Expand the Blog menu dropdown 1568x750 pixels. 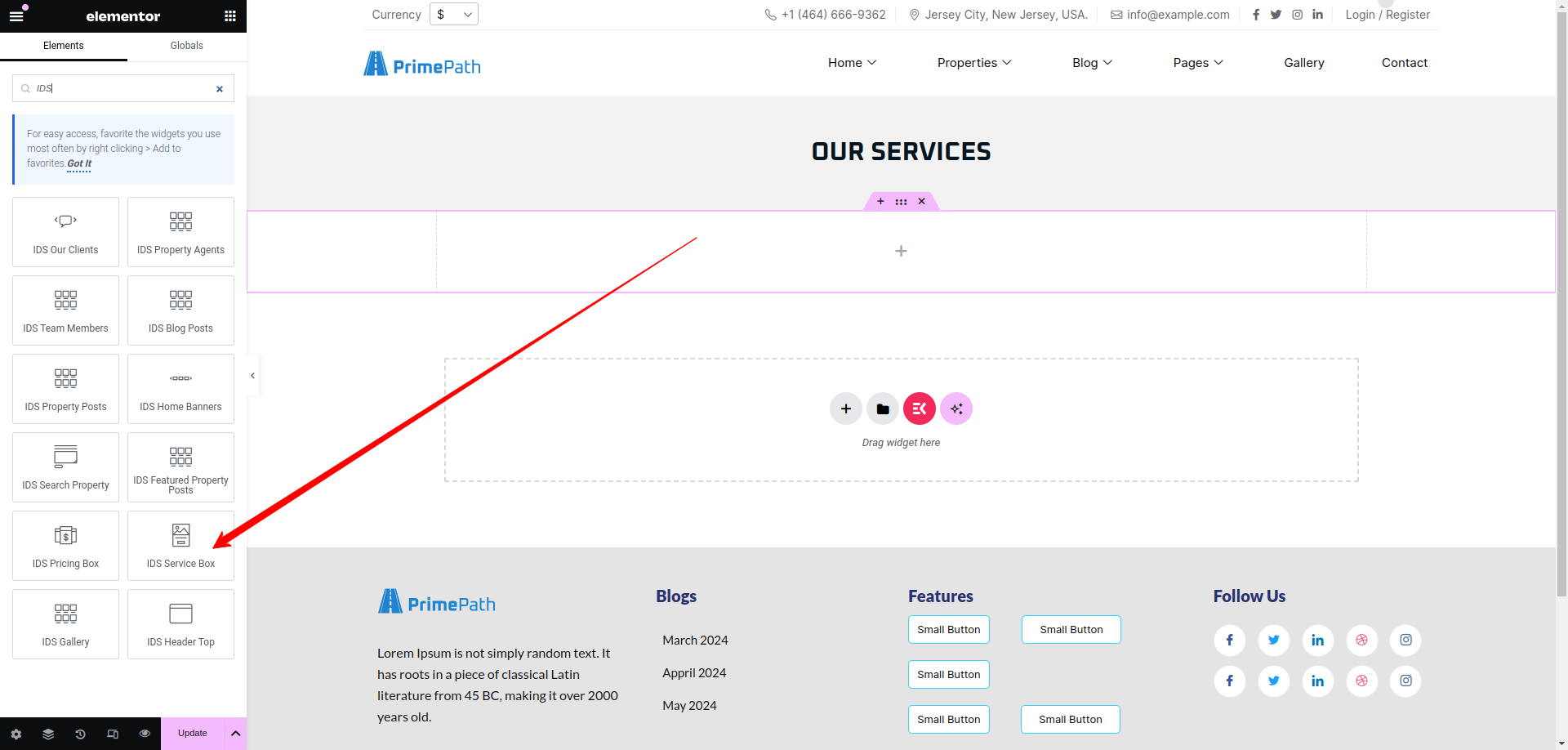click(x=1092, y=63)
